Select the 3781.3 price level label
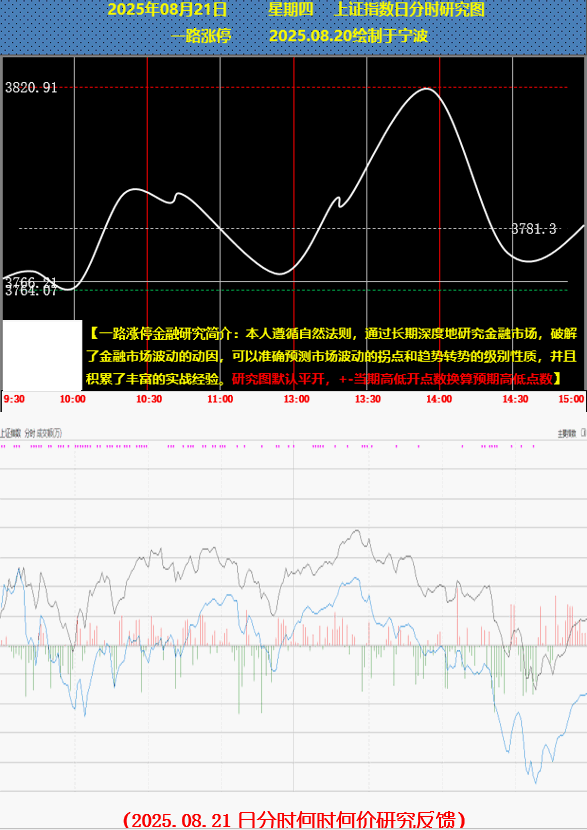The image size is (587, 830). [x=534, y=229]
